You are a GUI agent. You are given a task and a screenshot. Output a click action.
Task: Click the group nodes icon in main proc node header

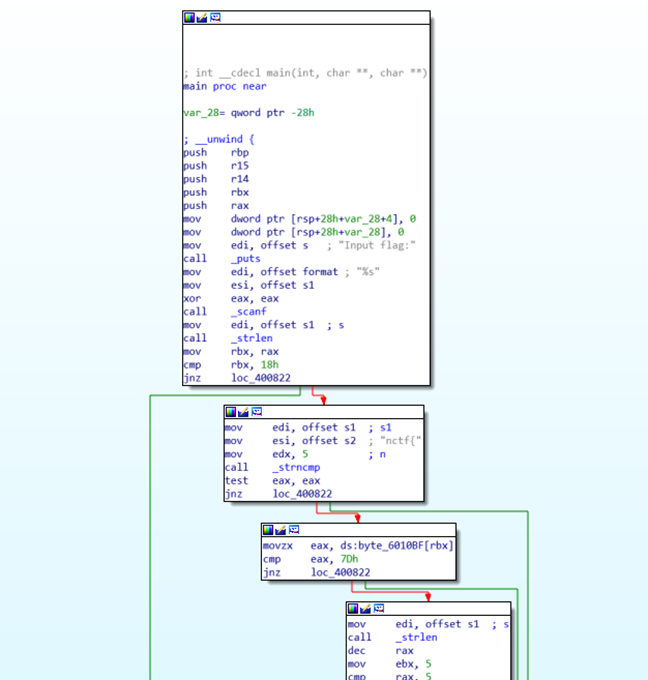click(x=215, y=17)
